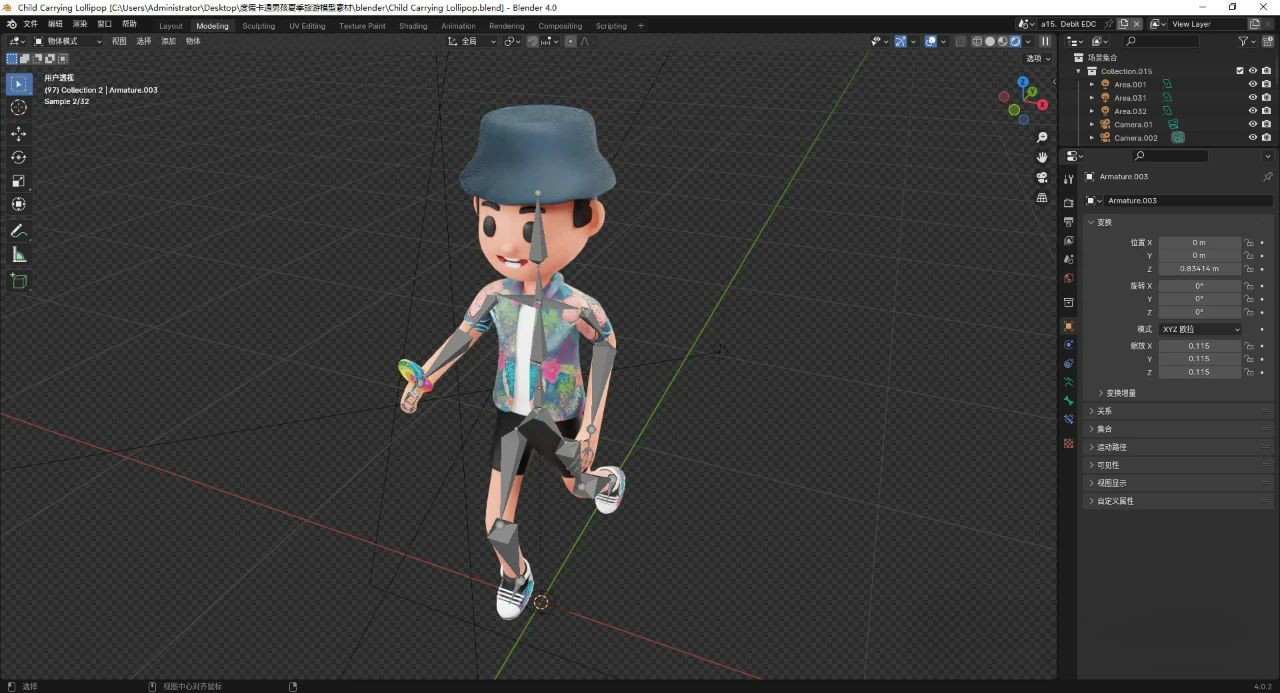Image resolution: width=1280 pixels, height=693 pixels.
Task: Select the 3D Cursor tool
Action: [x=18, y=107]
